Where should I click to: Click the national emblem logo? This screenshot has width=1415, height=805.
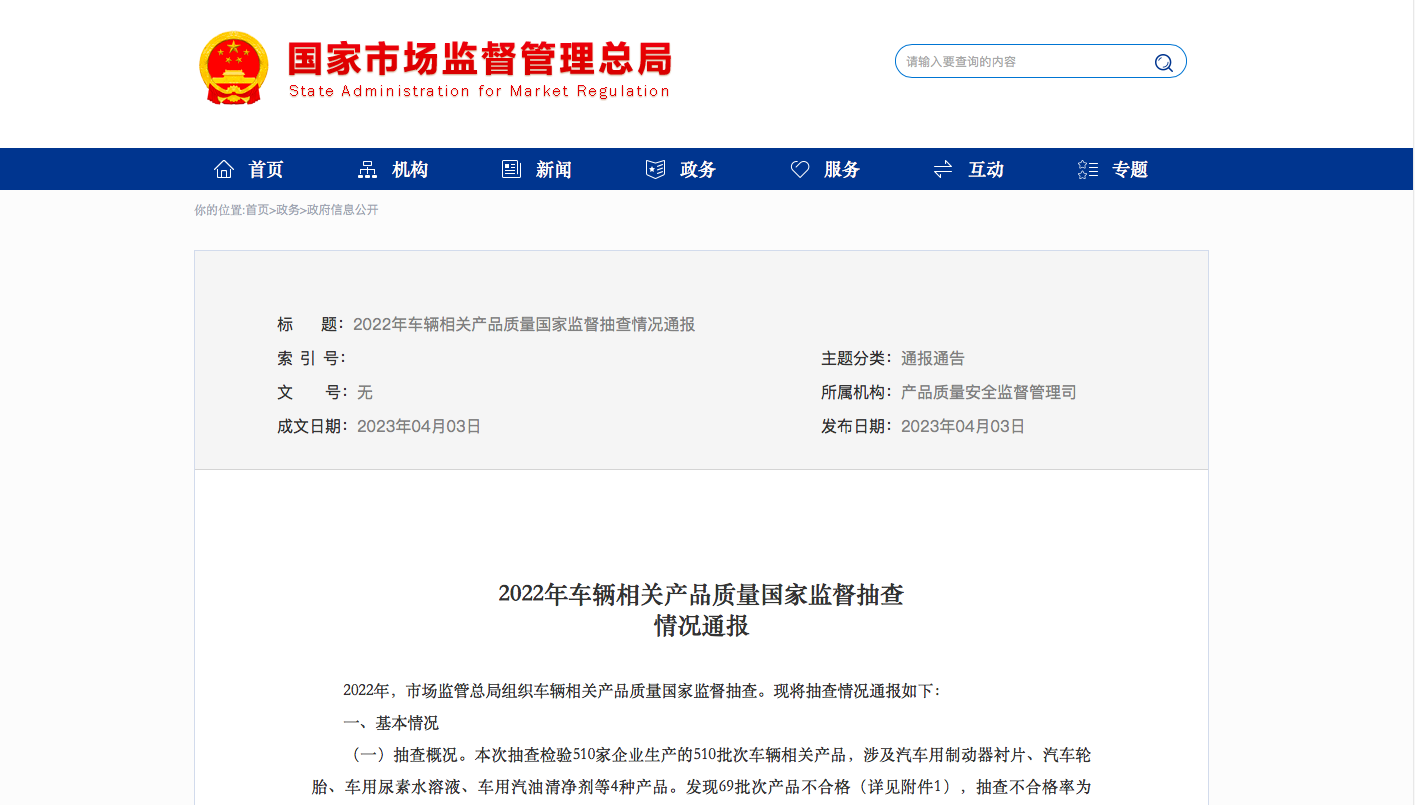point(234,68)
